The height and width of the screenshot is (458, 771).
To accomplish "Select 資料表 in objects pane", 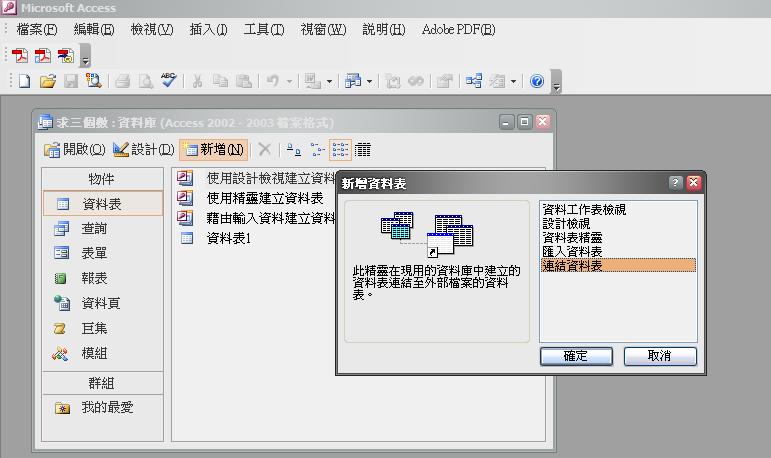I will [x=102, y=204].
